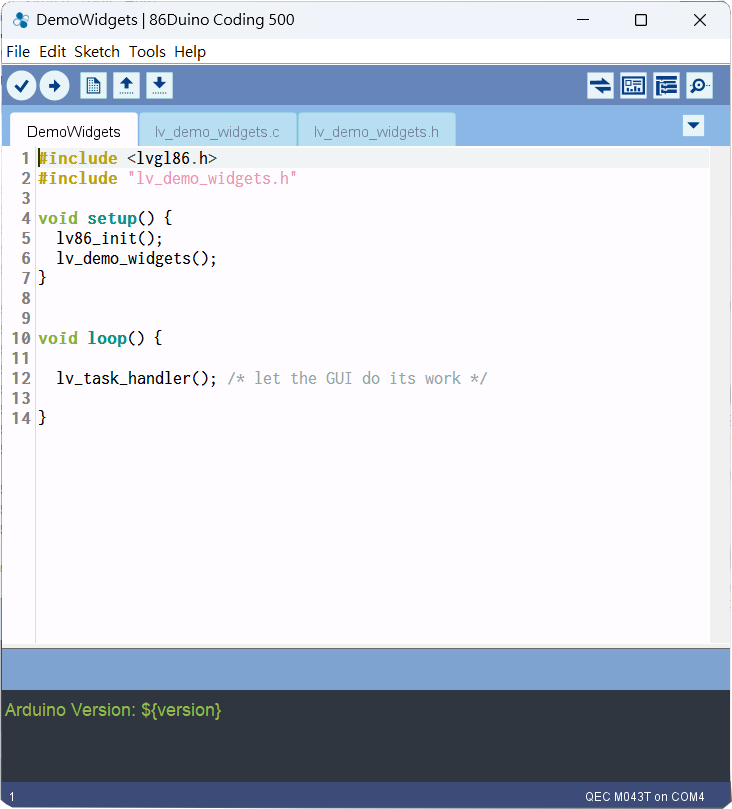
Task: Open the Tools menu
Action: tap(147, 52)
